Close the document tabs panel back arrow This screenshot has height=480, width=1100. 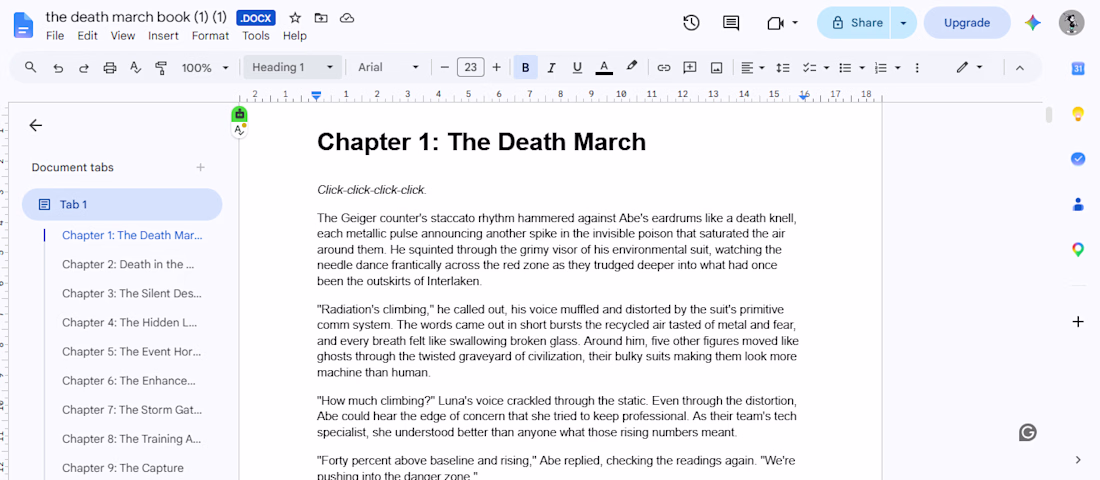pos(35,126)
